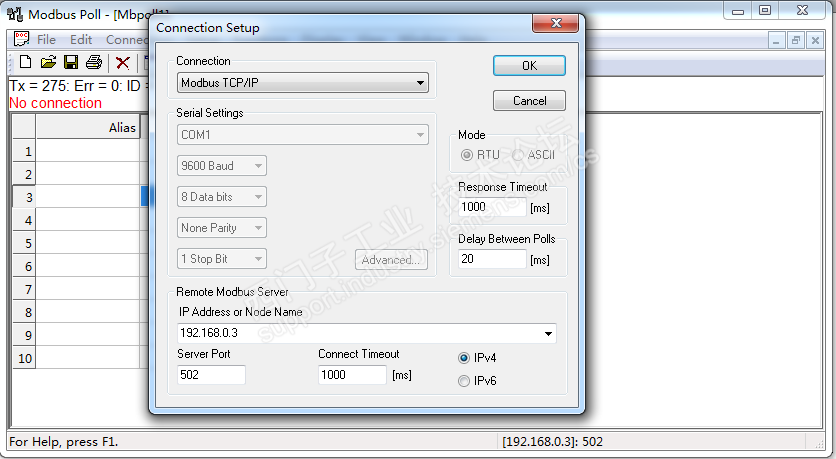This screenshot has height=459, width=836.
Task: Select row 10 header in the table
Action: [x=24, y=358]
